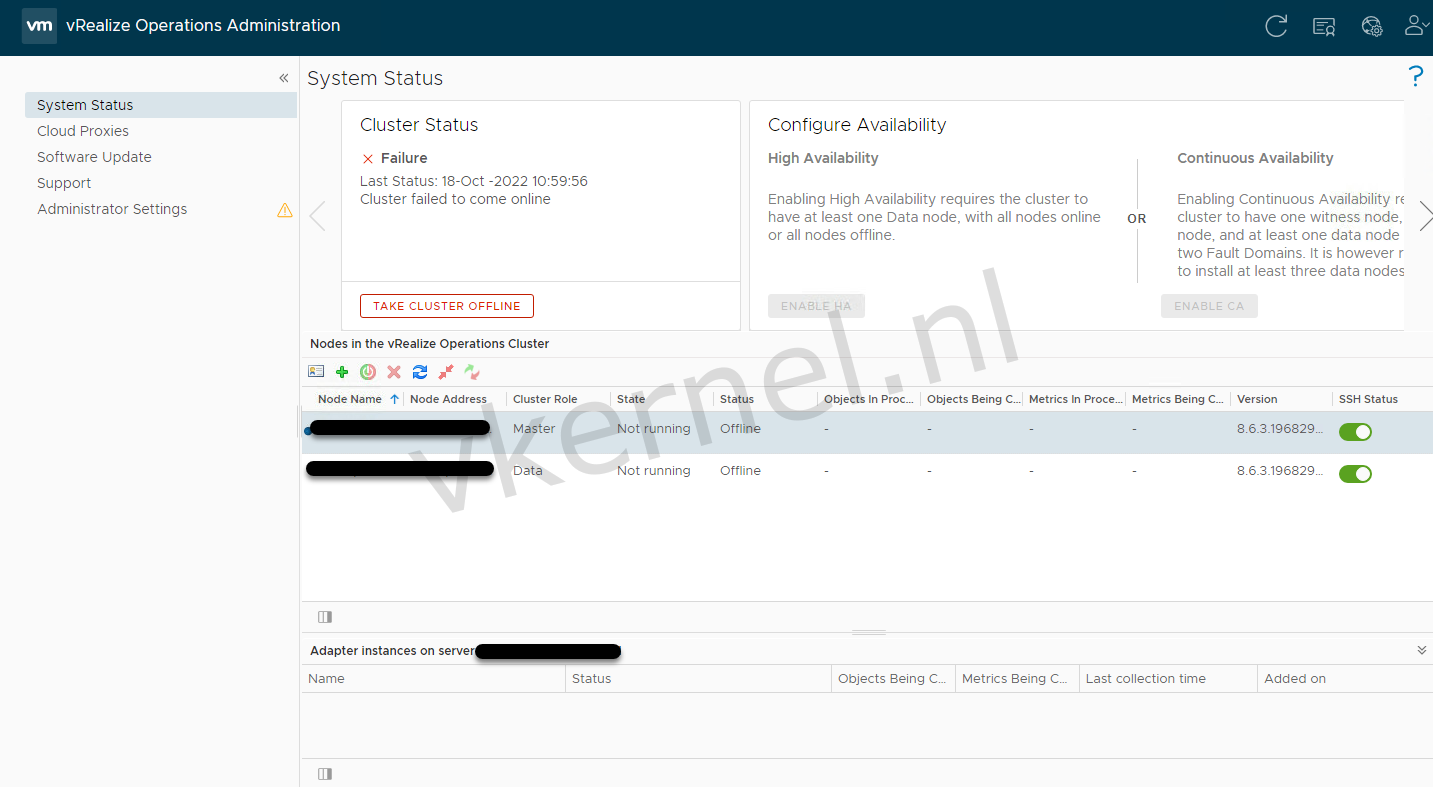Collapse the Adapter instances panel
1433x787 pixels.
tap(1421, 648)
